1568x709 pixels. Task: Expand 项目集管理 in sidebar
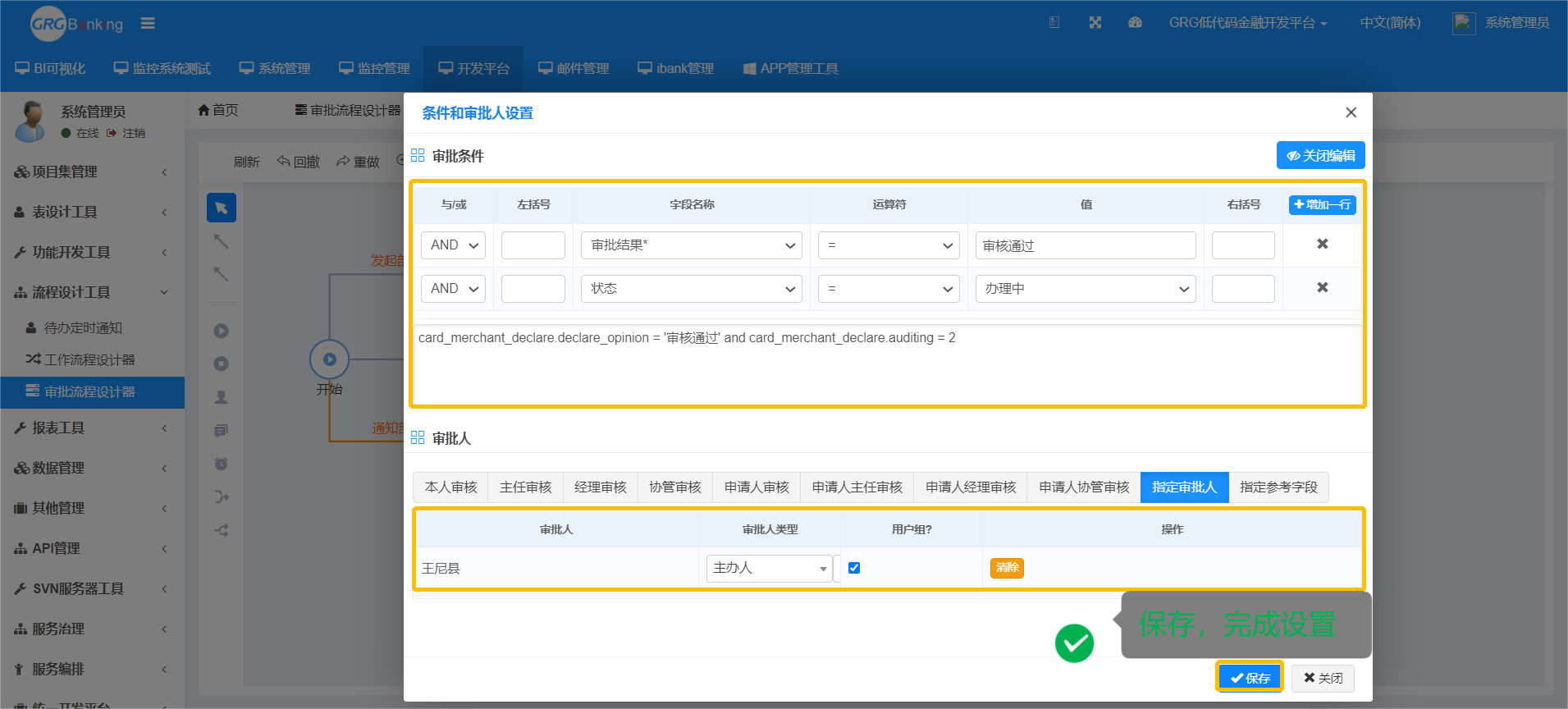92,172
